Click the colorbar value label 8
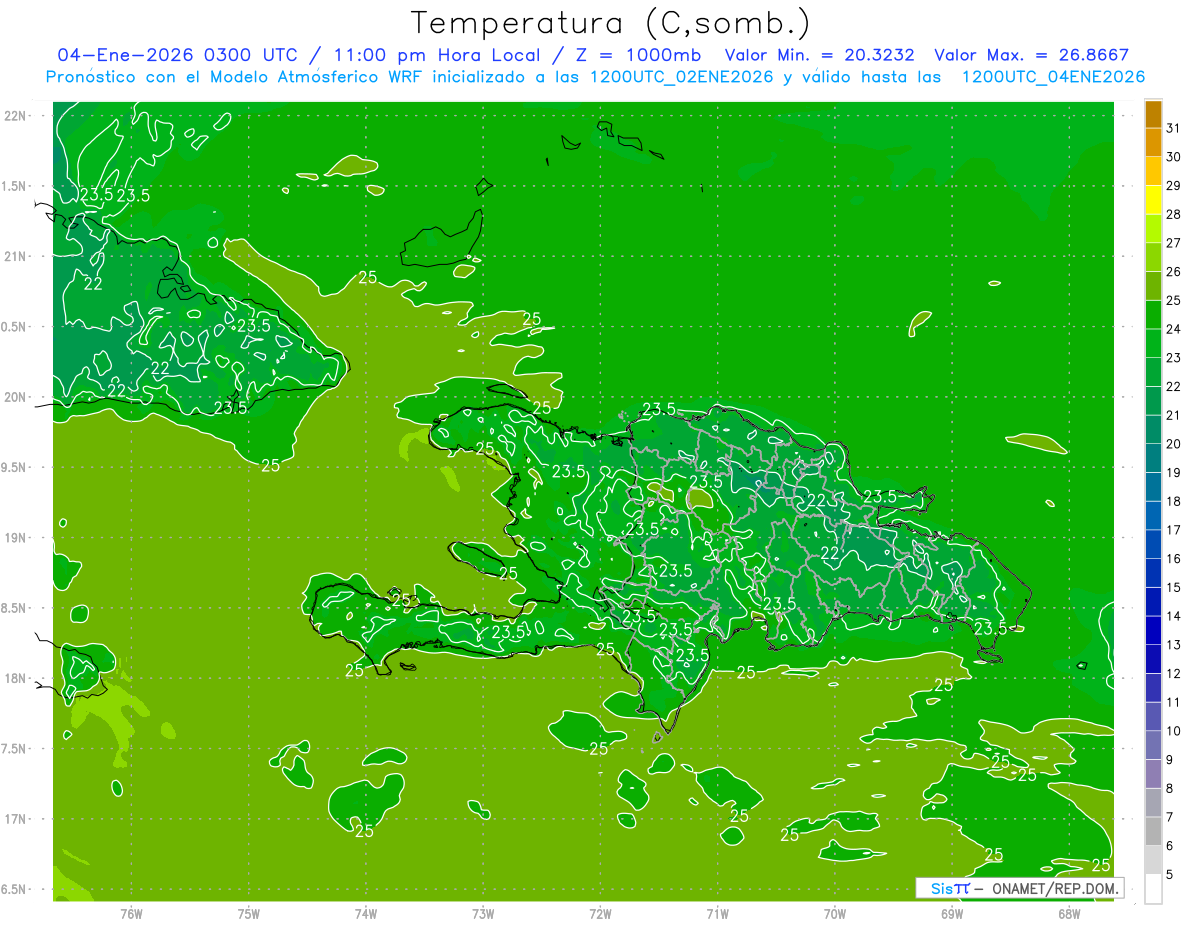This screenshot has width=1200, height=927. tap(1170, 789)
